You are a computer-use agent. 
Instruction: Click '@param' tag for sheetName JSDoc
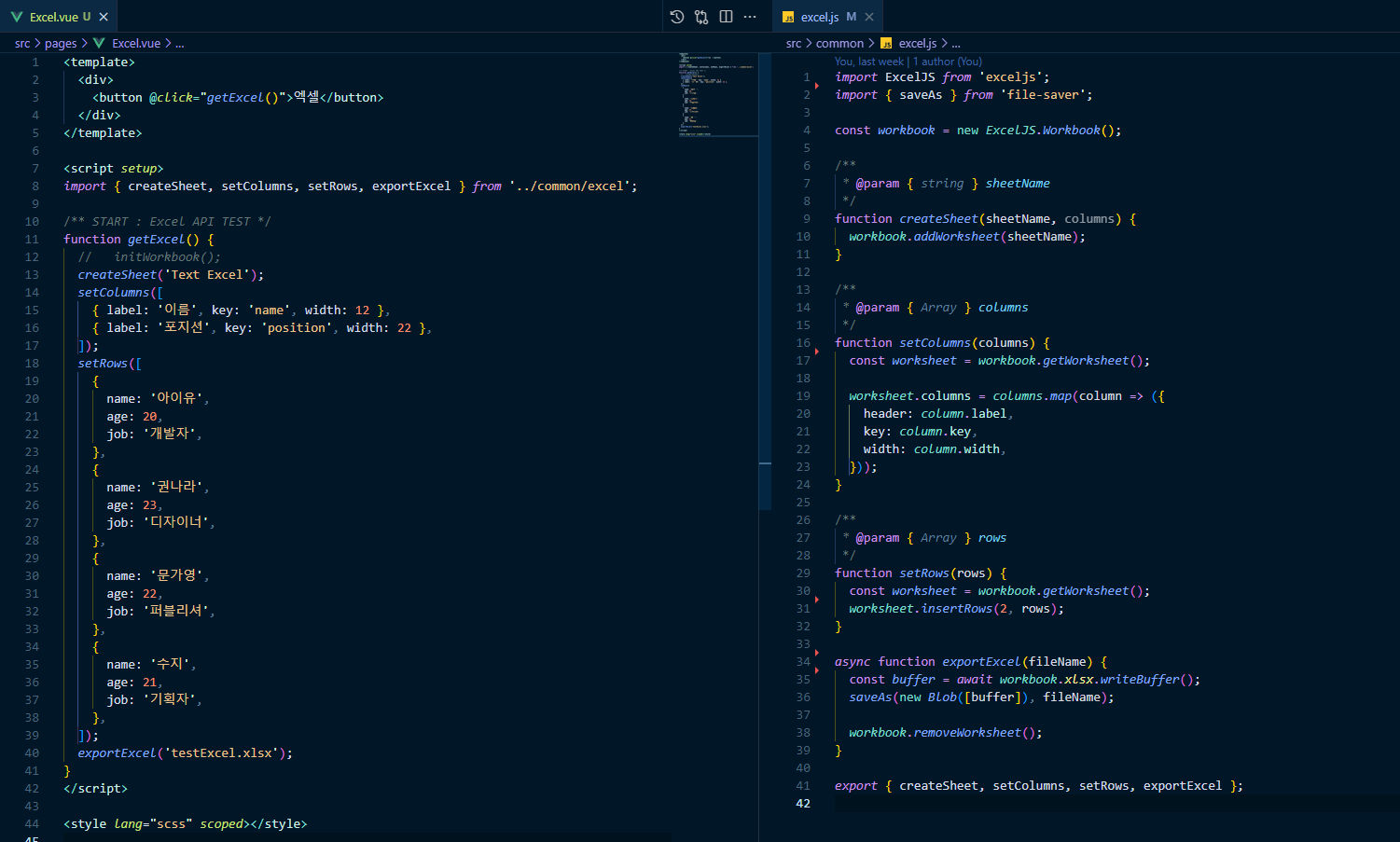pos(878,184)
